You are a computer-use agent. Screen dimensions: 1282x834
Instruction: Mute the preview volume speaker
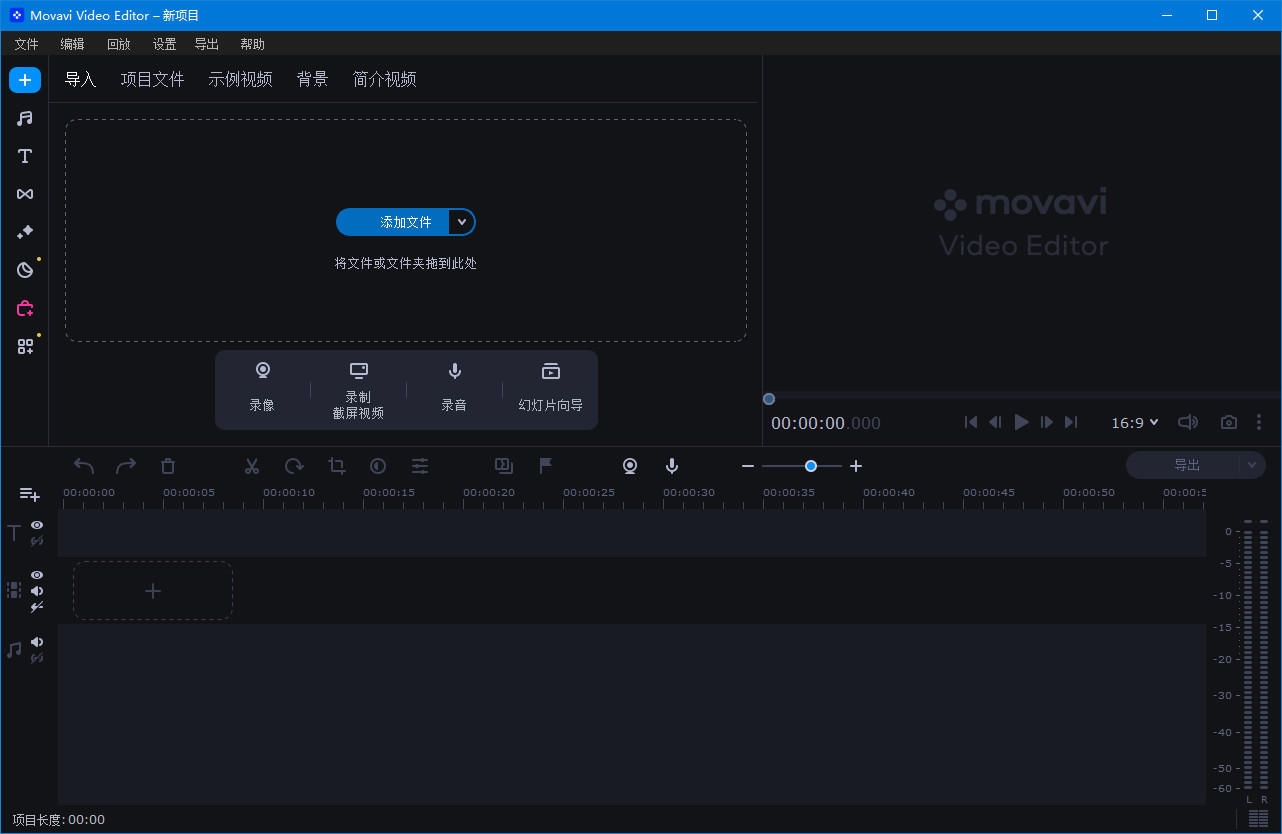point(1188,422)
